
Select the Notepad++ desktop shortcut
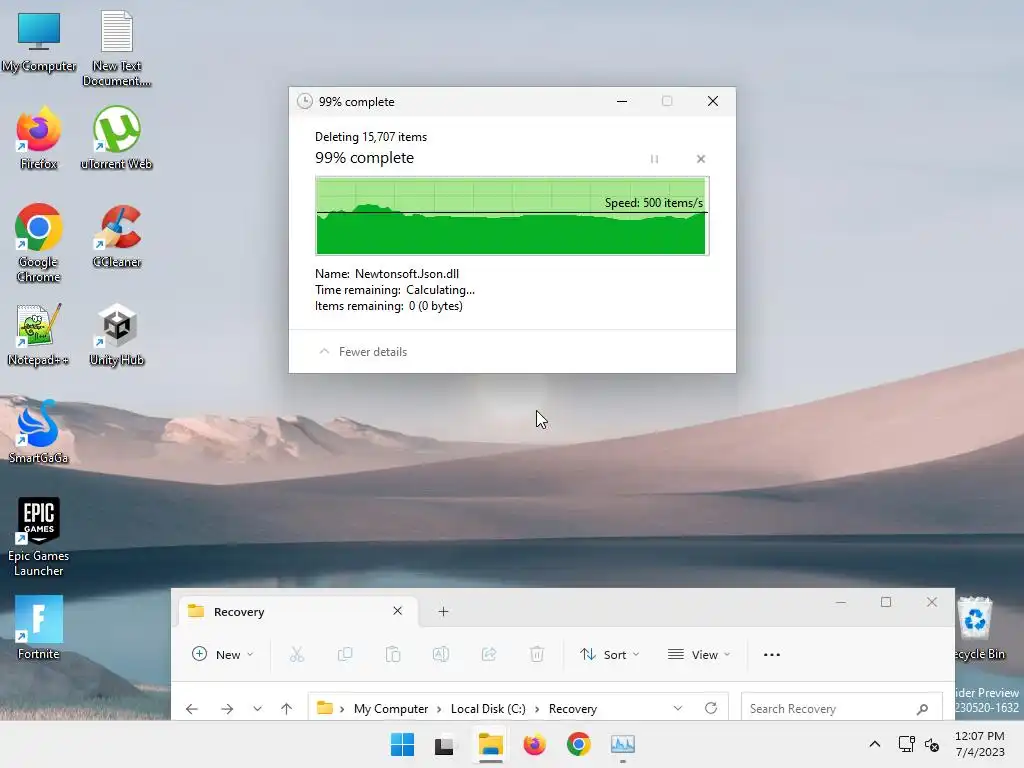click(x=39, y=334)
